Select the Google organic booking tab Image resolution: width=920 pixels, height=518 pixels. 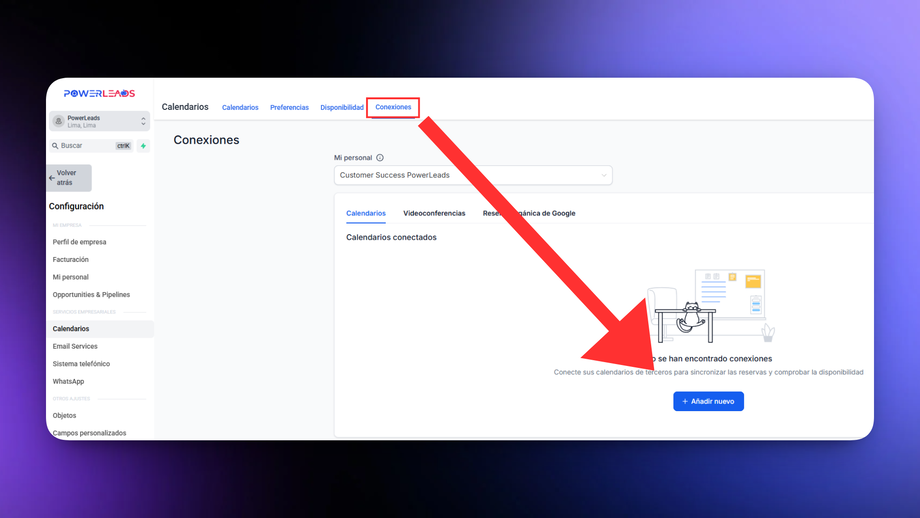pyautogui.click(x=529, y=214)
